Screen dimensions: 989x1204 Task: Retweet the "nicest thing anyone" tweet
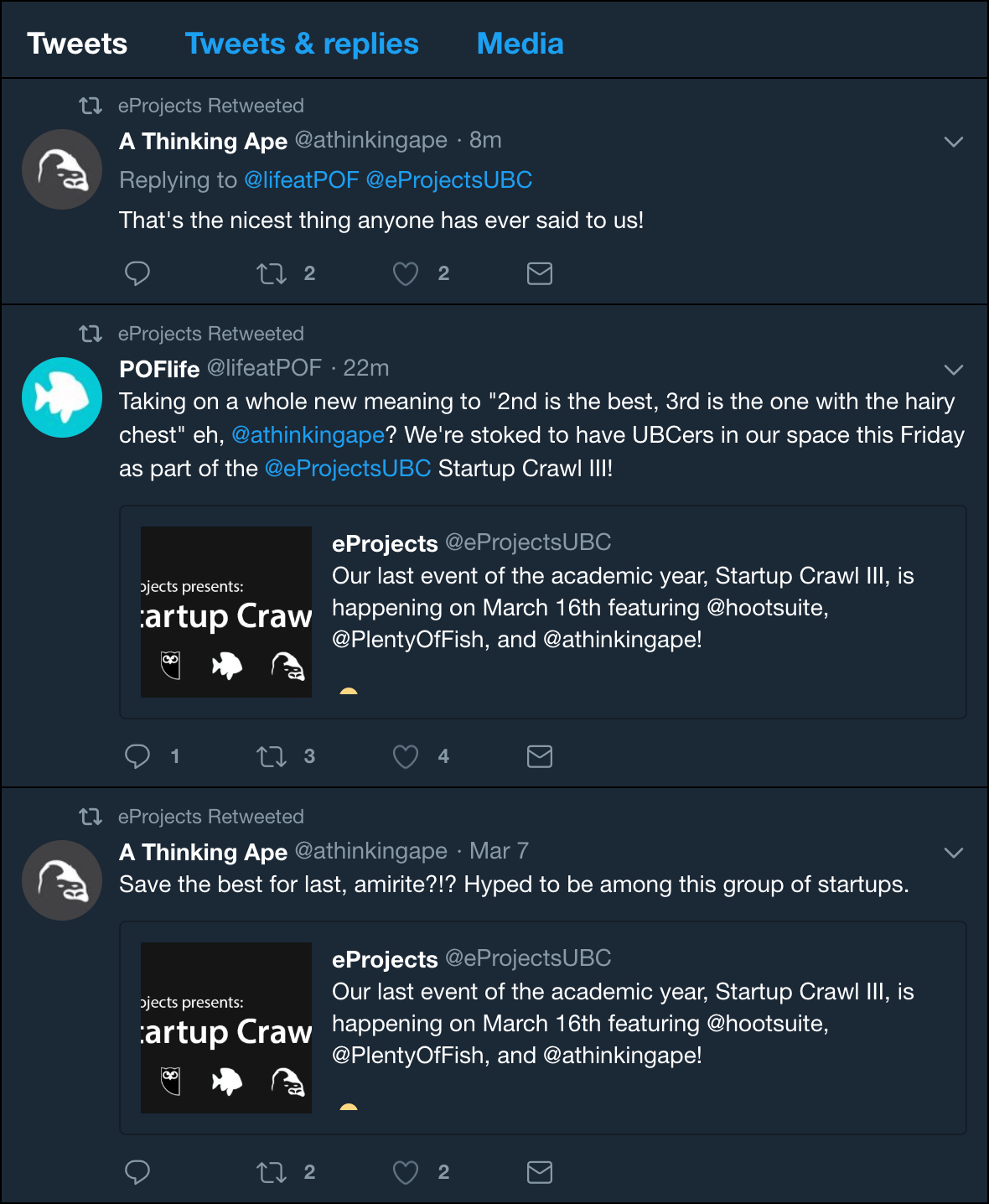(x=272, y=273)
